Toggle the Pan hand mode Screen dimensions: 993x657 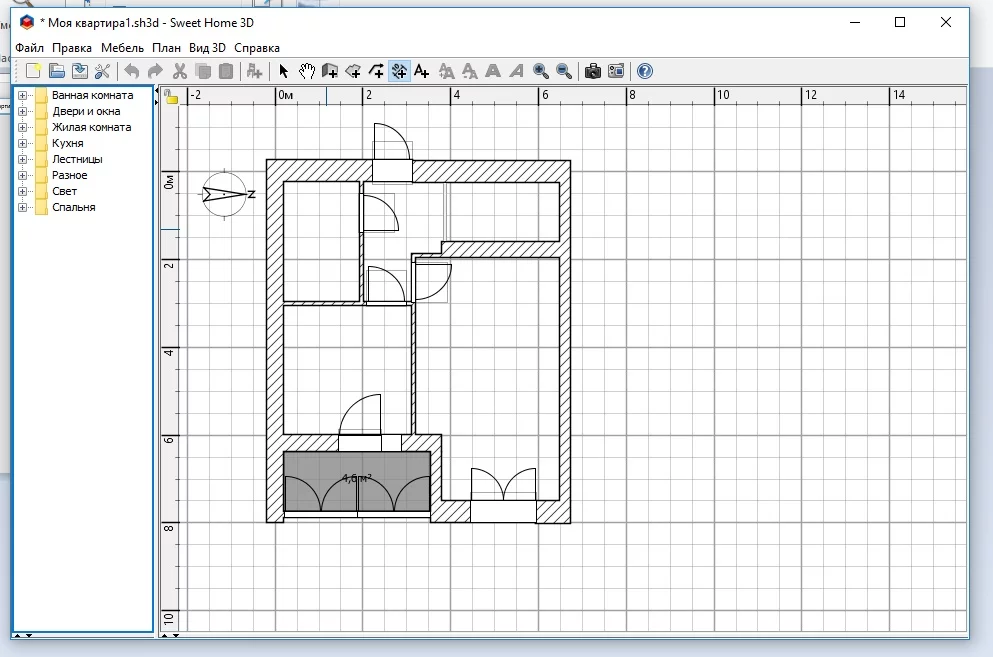307,71
